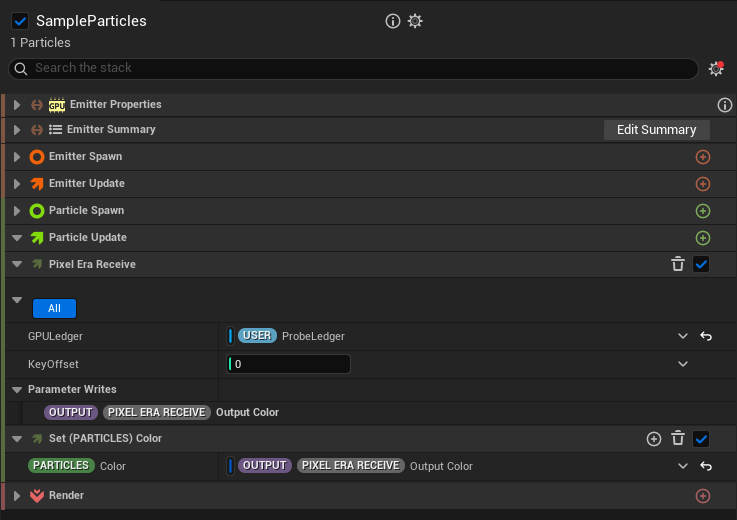Collapse the section filter arrow beside All
737x520 pixels.
[17, 300]
